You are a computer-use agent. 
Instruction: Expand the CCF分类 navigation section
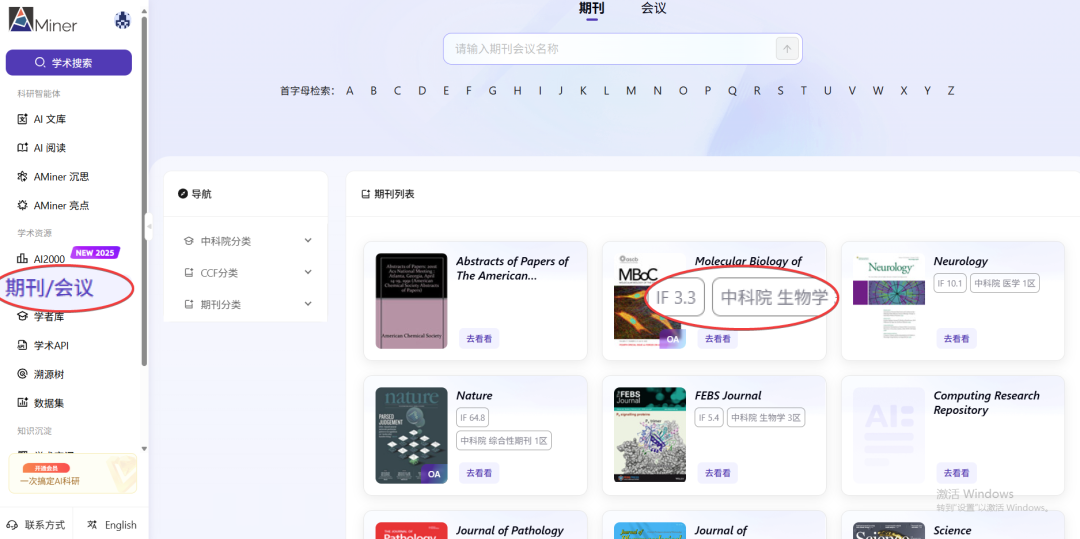coord(246,273)
